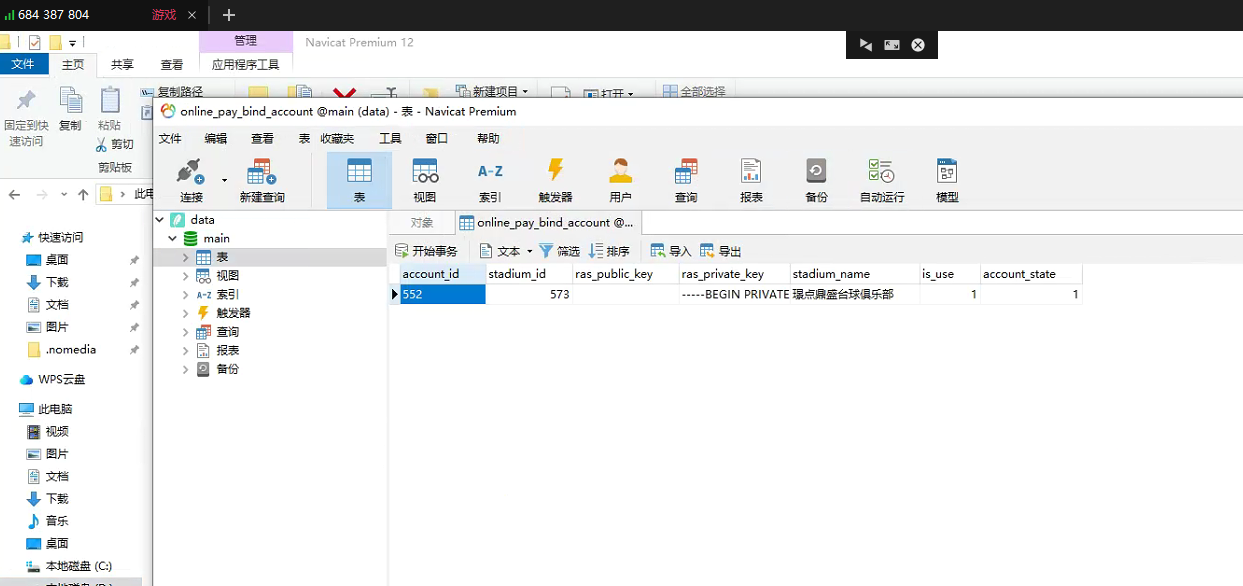This screenshot has width=1243, height=586.
Task: Select the cell containing 552
Action: pos(443,294)
